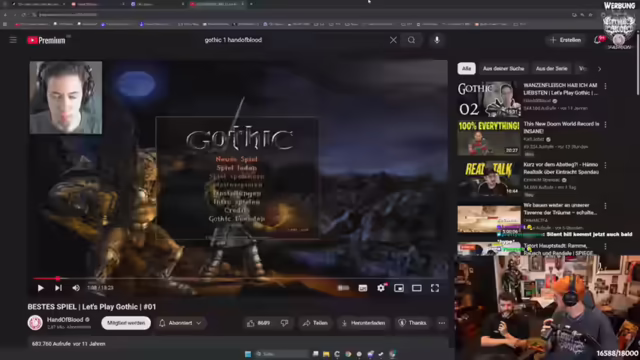Screen dimensions: 640x360
Task: Skip to next video button
Action: pyautogui.click(x=58, y=288)
